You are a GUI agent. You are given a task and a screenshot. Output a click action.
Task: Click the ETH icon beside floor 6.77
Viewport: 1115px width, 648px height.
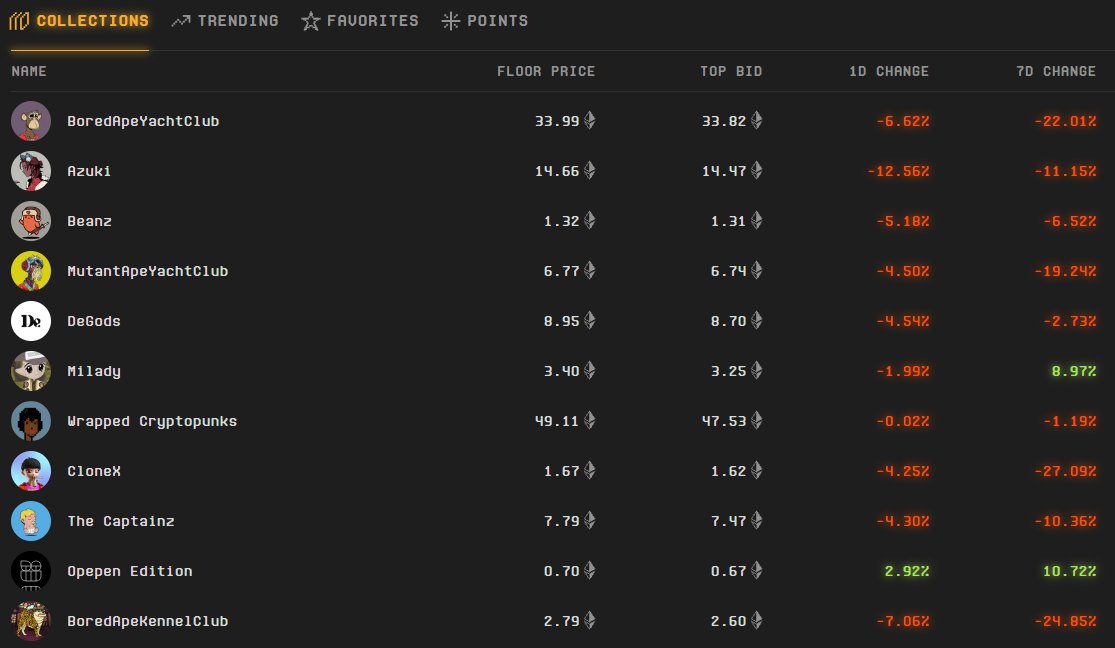(x=589, y=270)
